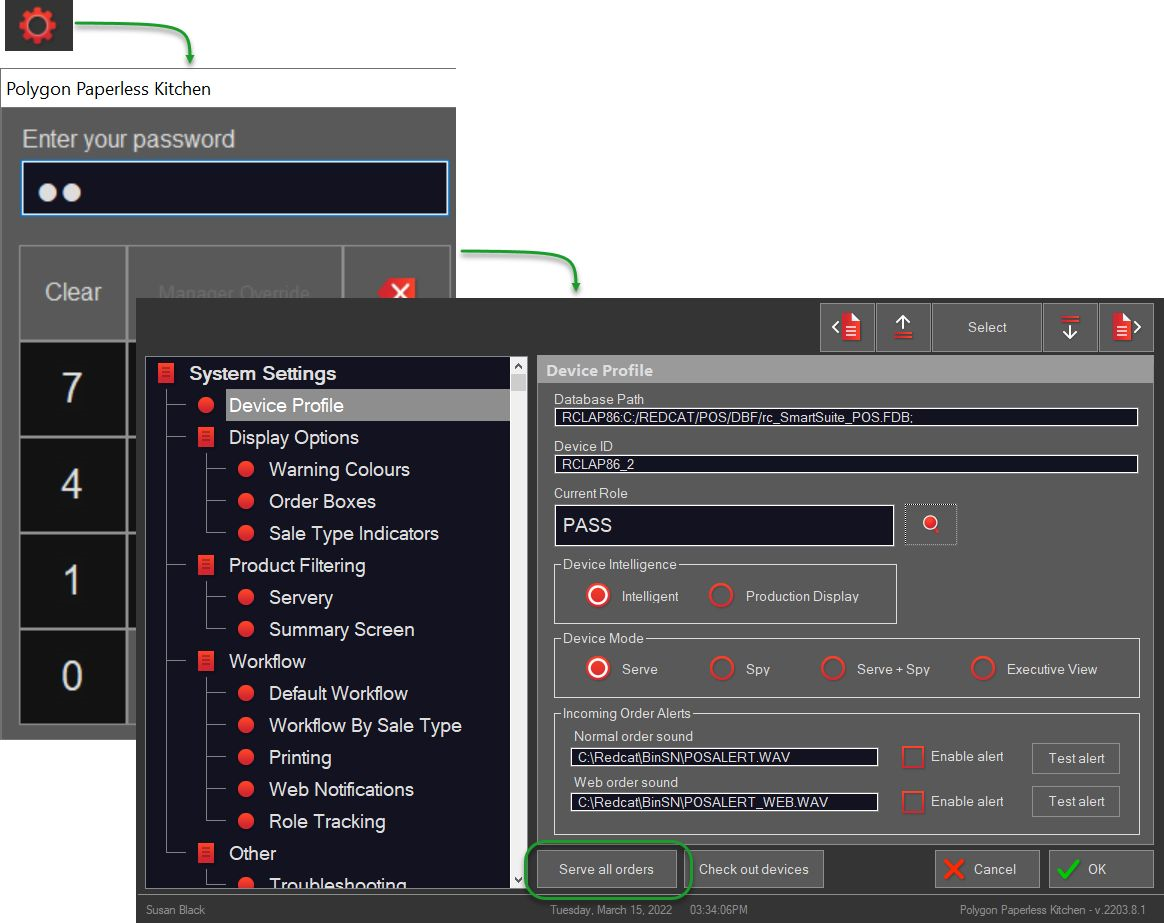This screenshot has height=923, width=1164.
Task: Click the move down arrow icon
Action: pos(1070,327)
